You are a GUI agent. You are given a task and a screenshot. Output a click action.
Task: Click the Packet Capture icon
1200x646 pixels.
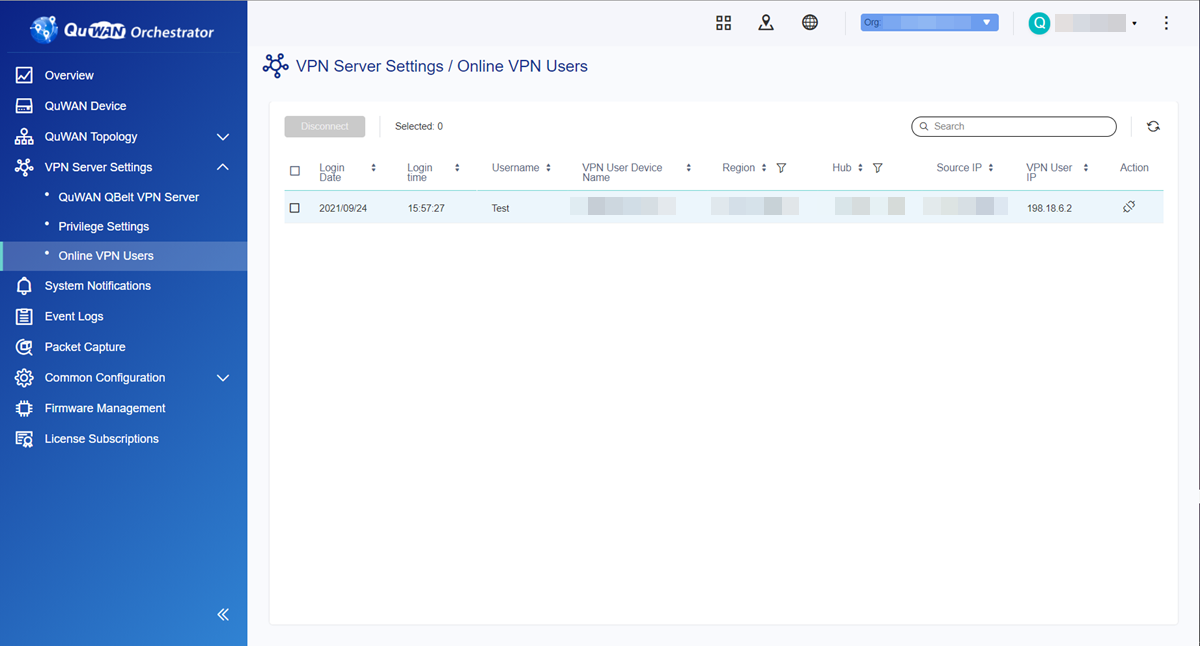coord(24,347)
